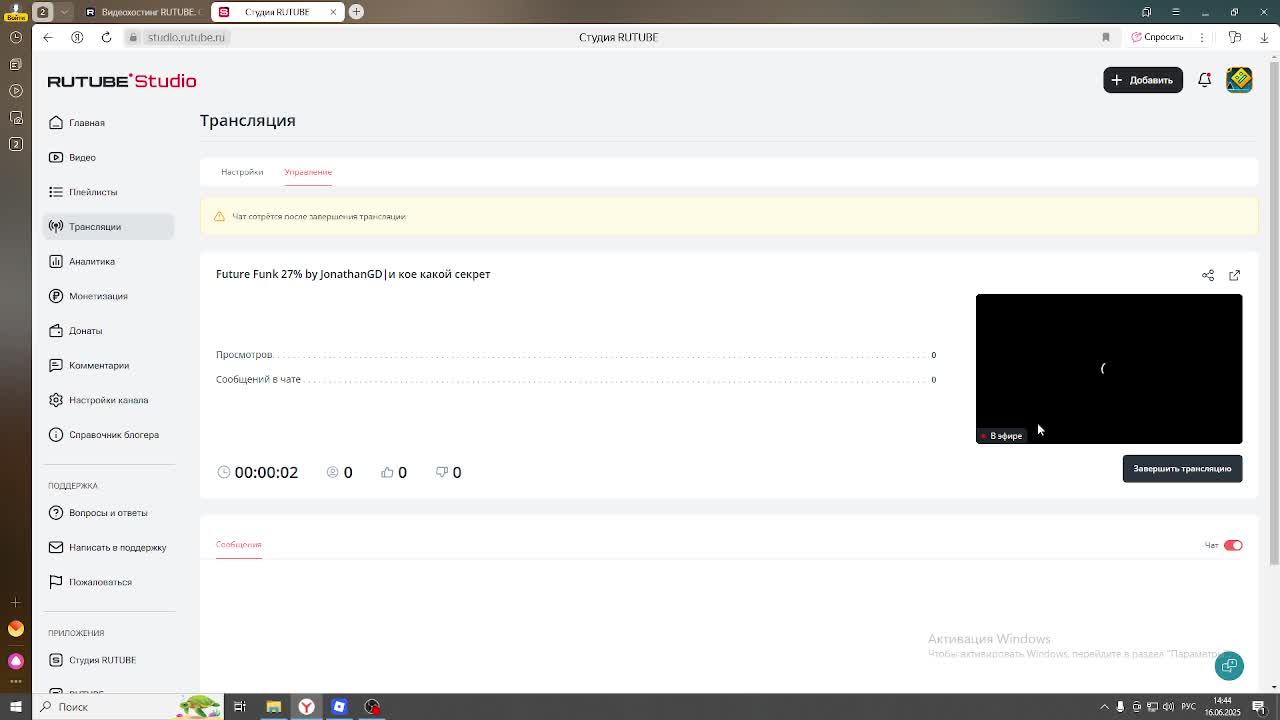1280x720 pixels.
Task: Open the Главная page in sidebar
Action: (x=108, y=123)
